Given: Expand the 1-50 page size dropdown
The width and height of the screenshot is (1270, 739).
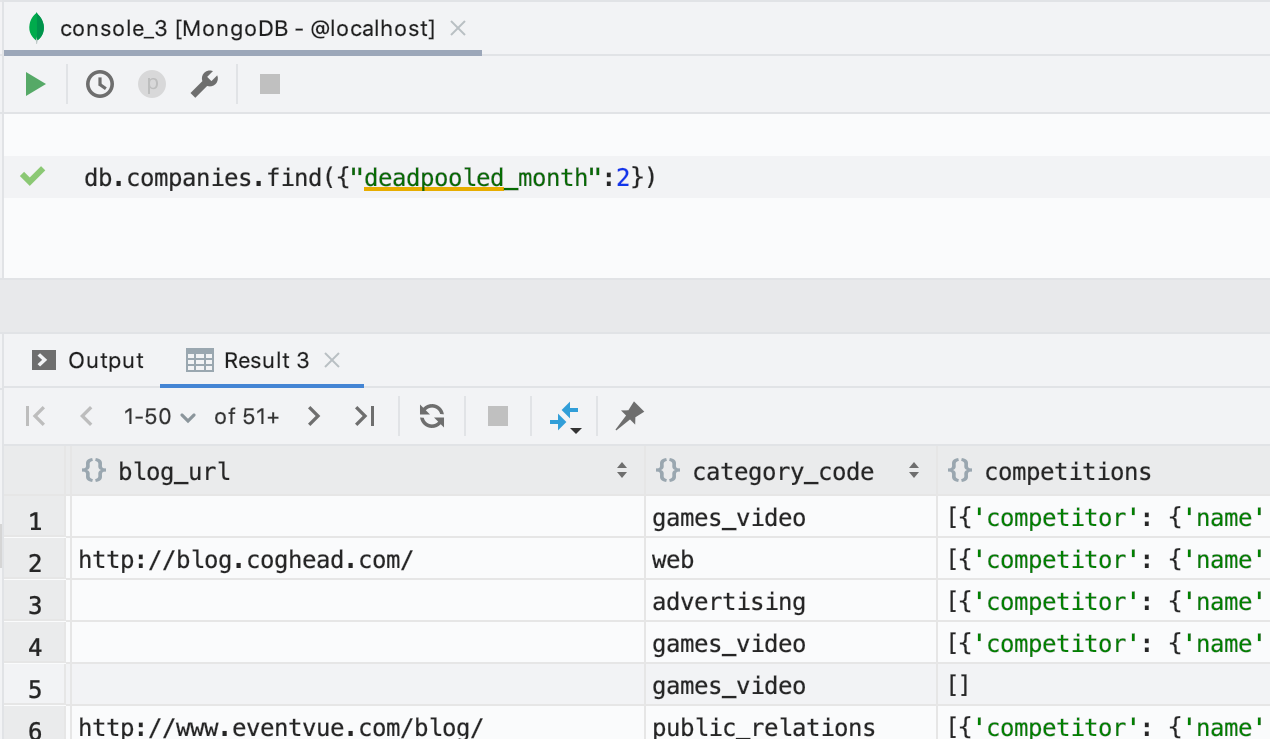Looking at the screenshot, I should [x=159, y=416].
